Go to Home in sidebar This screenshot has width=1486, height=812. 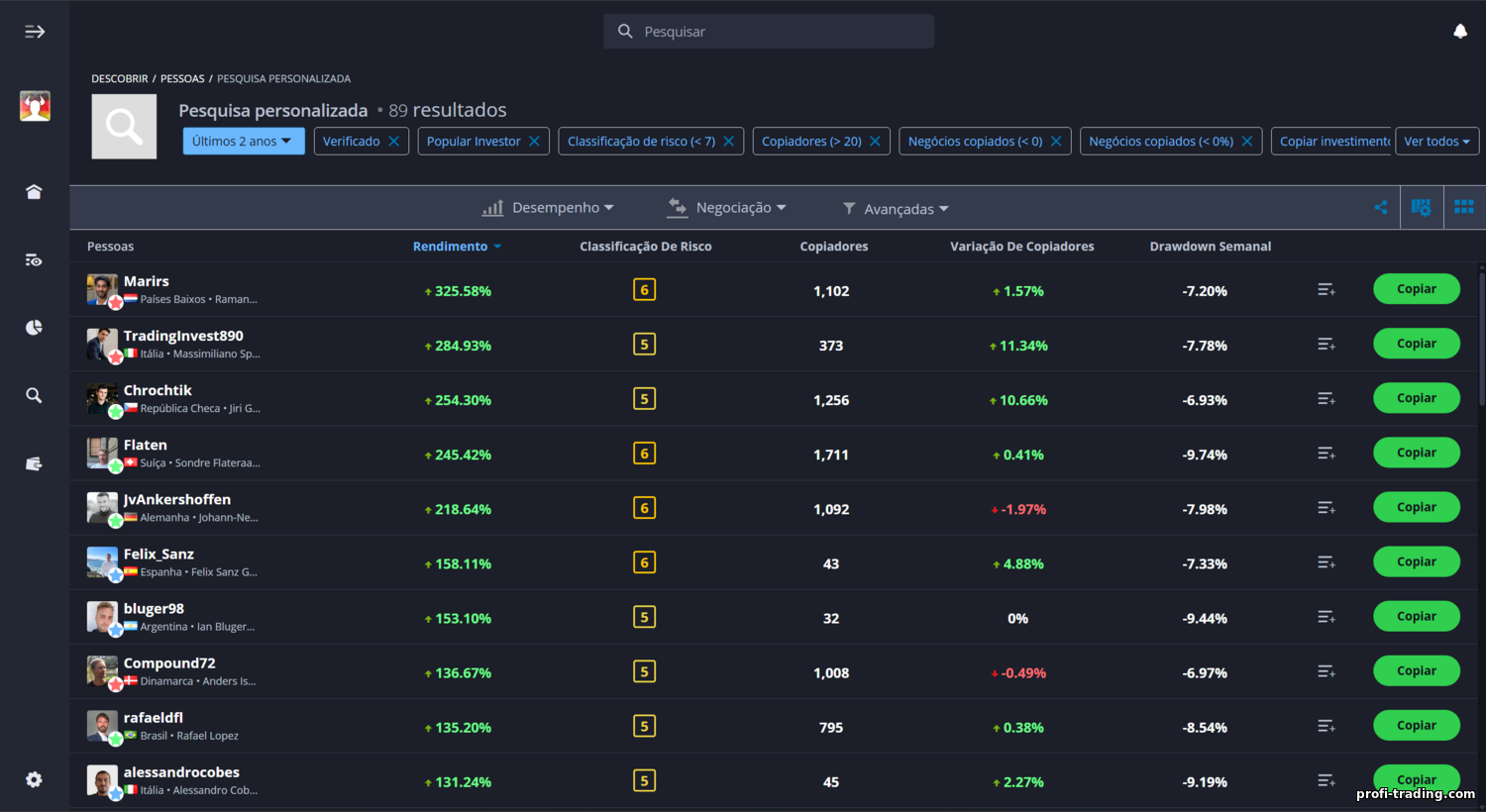point(34,192)
